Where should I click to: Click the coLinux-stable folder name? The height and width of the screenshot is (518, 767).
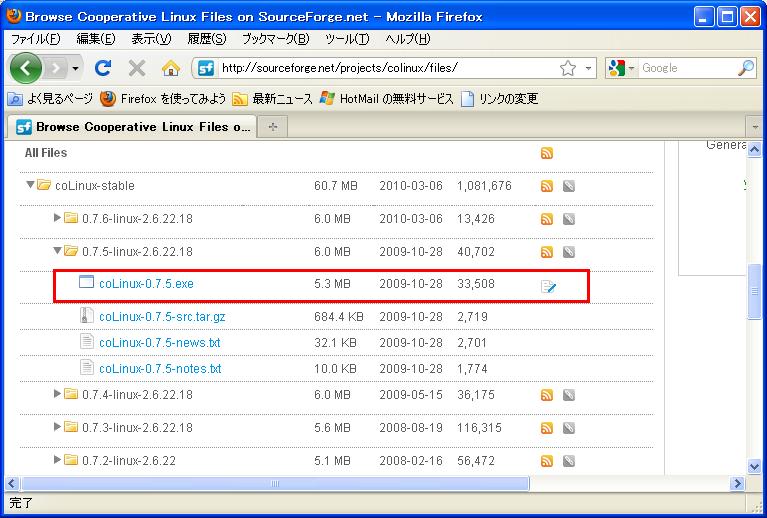(x=94, y=185)
